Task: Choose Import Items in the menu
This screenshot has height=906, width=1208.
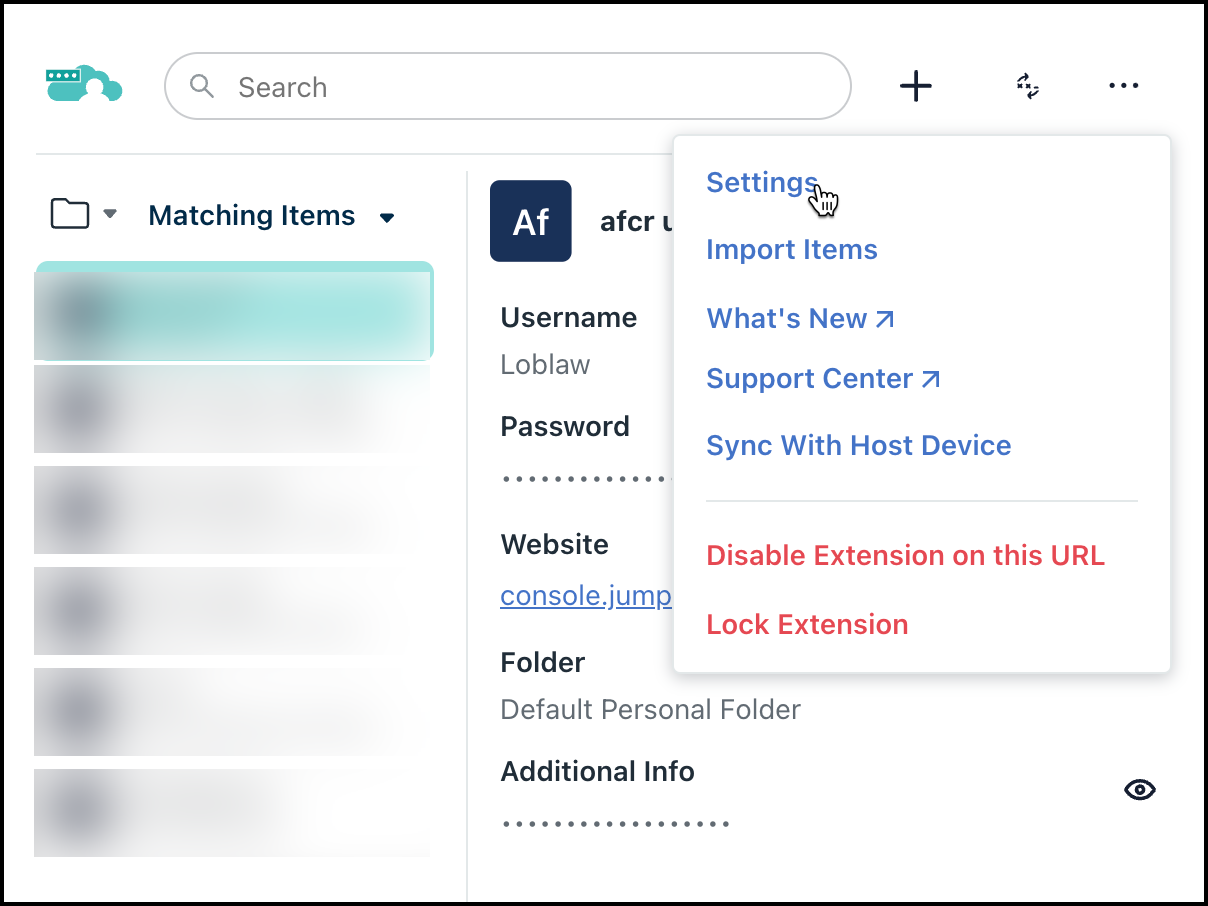Action: [791, 249]
